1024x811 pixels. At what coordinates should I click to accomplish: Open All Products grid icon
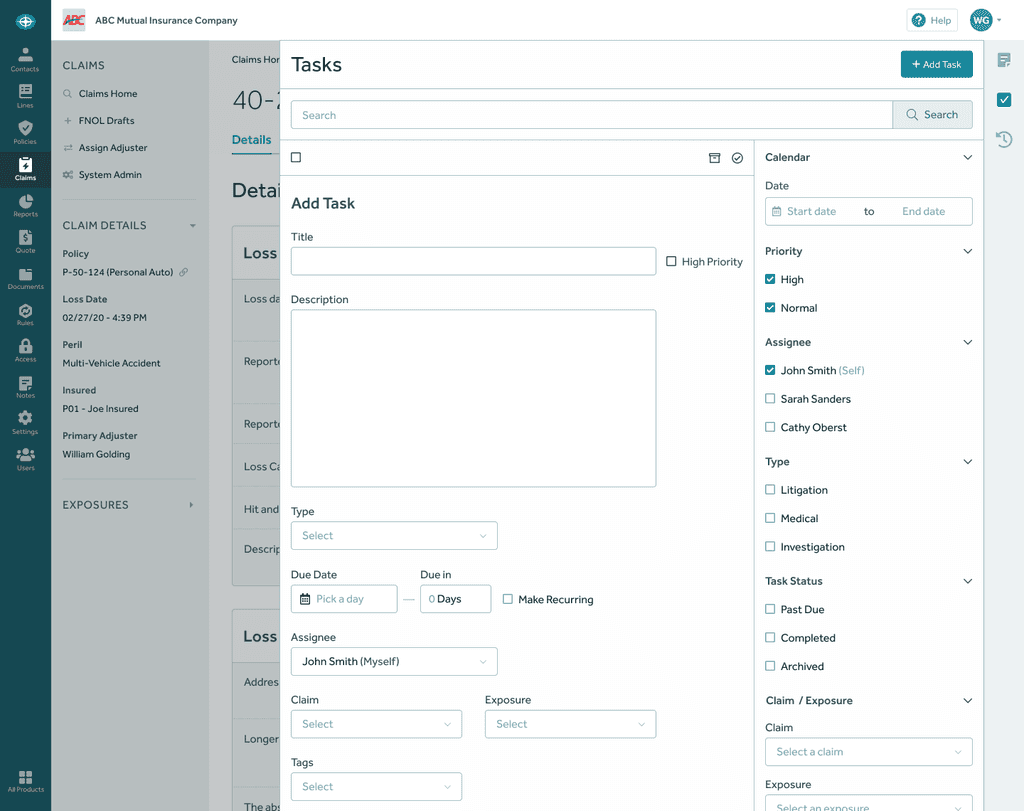(25, 781)
